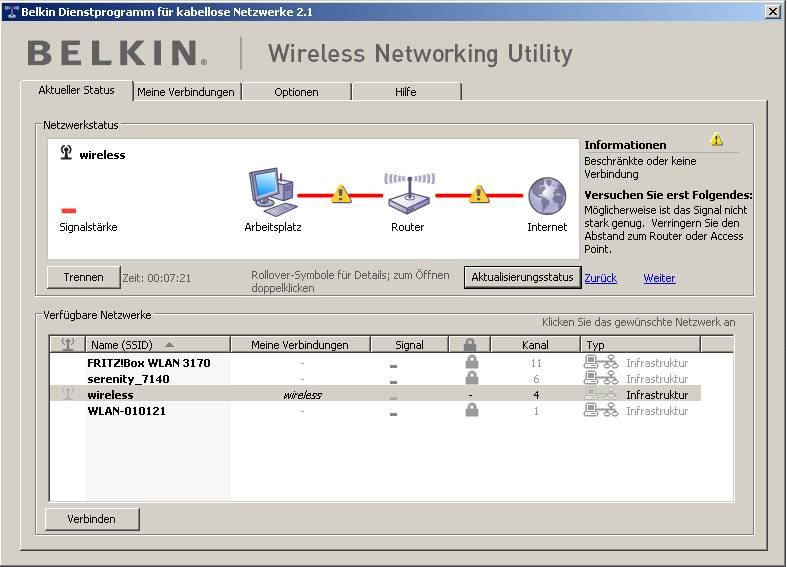Click signal bar in WLAN-010121 row
787x567 pixels.
click(394, 414)
